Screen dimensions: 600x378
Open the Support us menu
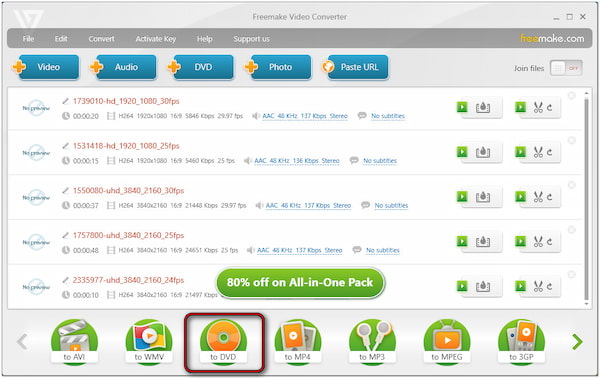pyautogui.click(x=251, y=39)
